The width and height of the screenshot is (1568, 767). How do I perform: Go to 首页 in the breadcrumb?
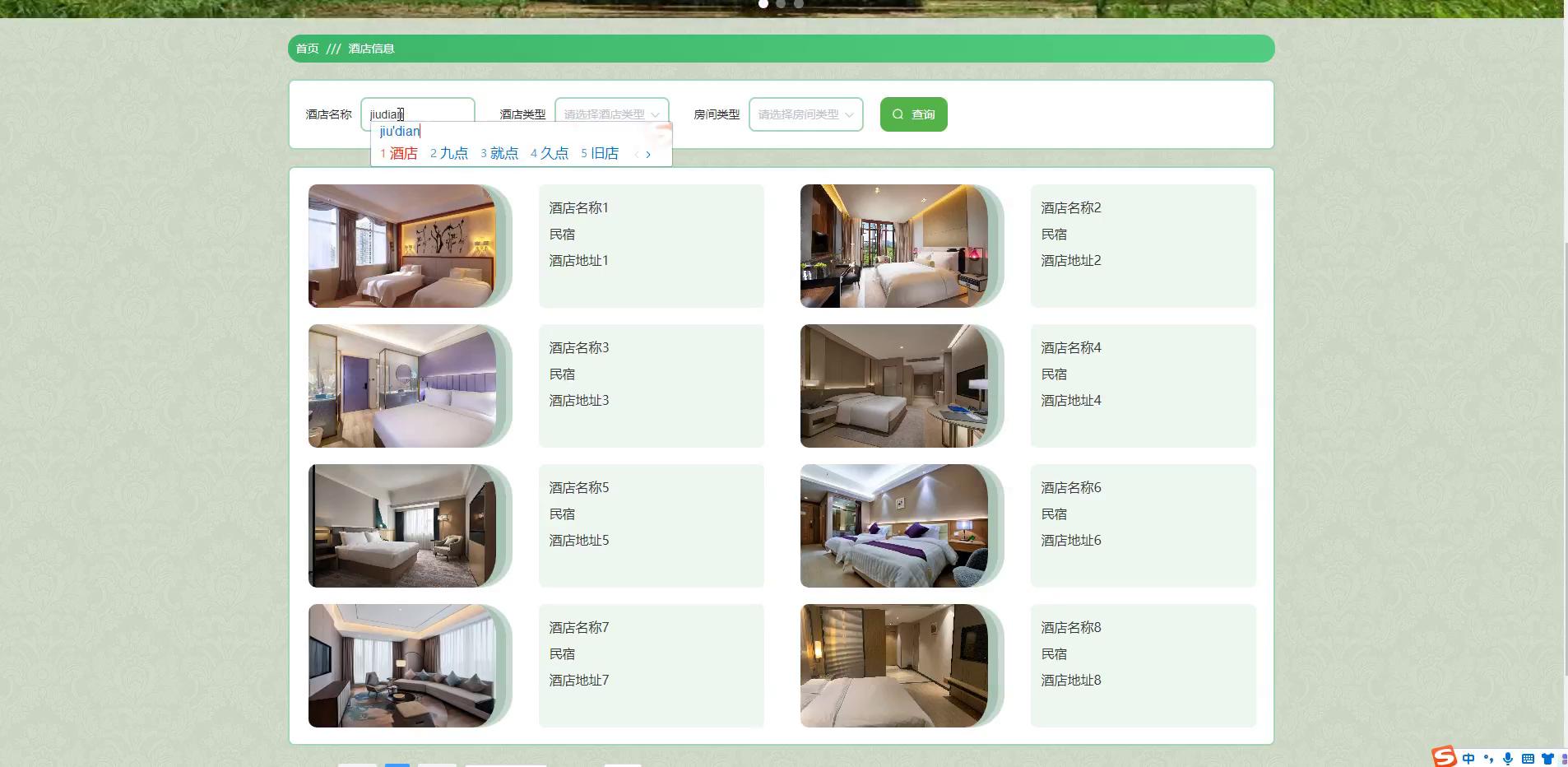[307, 49]
